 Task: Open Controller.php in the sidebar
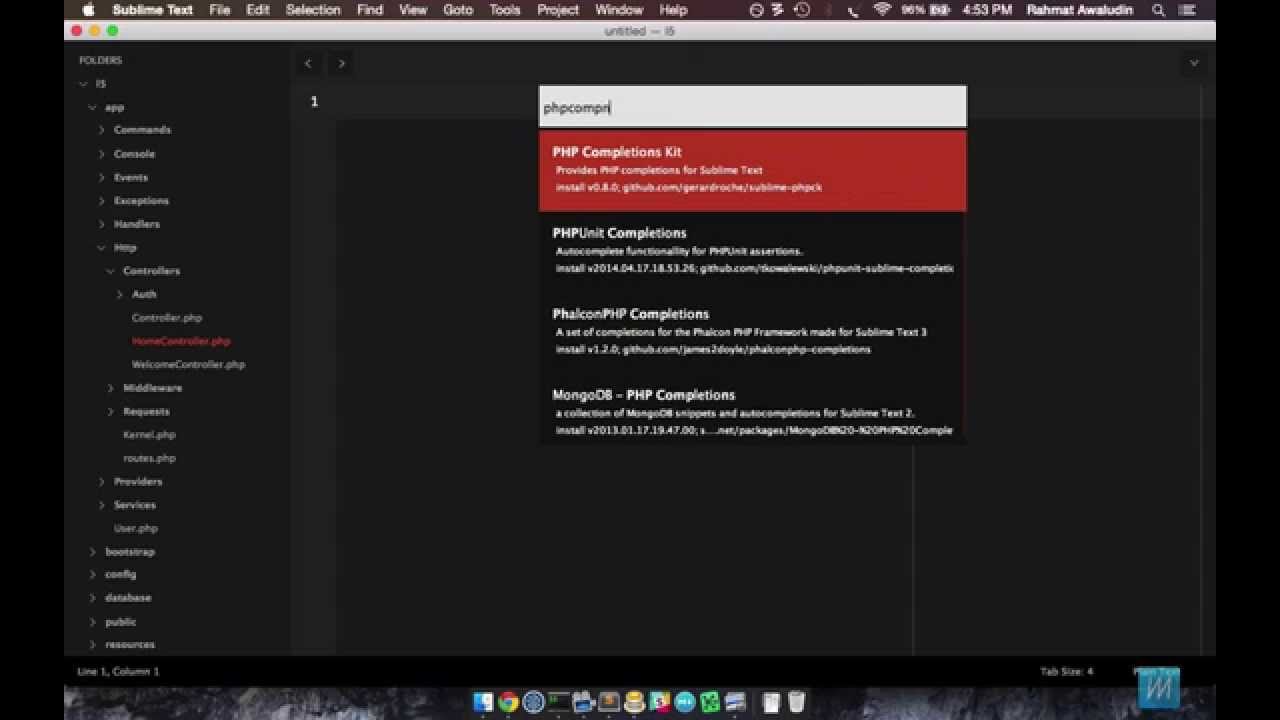(167, 318)
